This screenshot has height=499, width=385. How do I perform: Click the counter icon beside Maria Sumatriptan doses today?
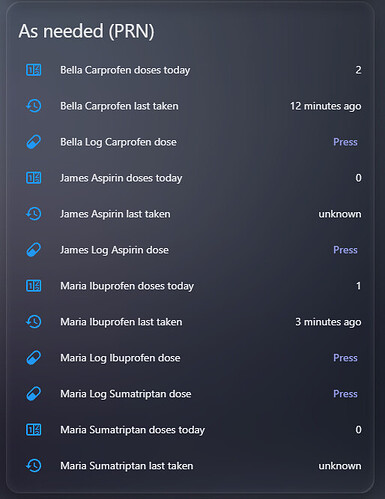click(34, 430)
